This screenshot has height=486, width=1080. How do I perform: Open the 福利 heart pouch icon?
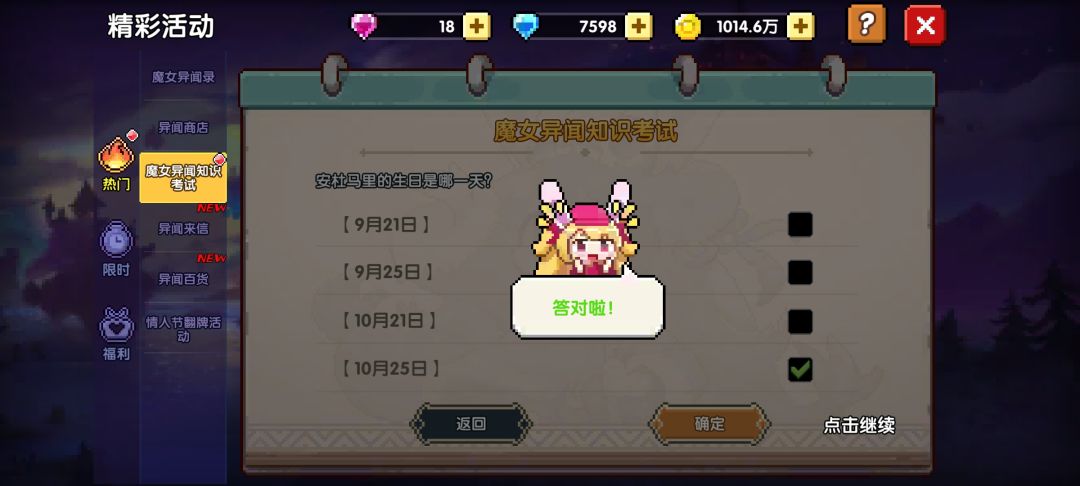[116, 325]
